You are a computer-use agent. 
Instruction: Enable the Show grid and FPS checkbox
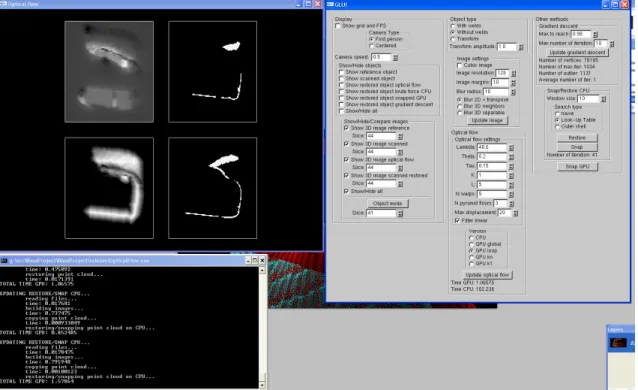tap(338, 26)
